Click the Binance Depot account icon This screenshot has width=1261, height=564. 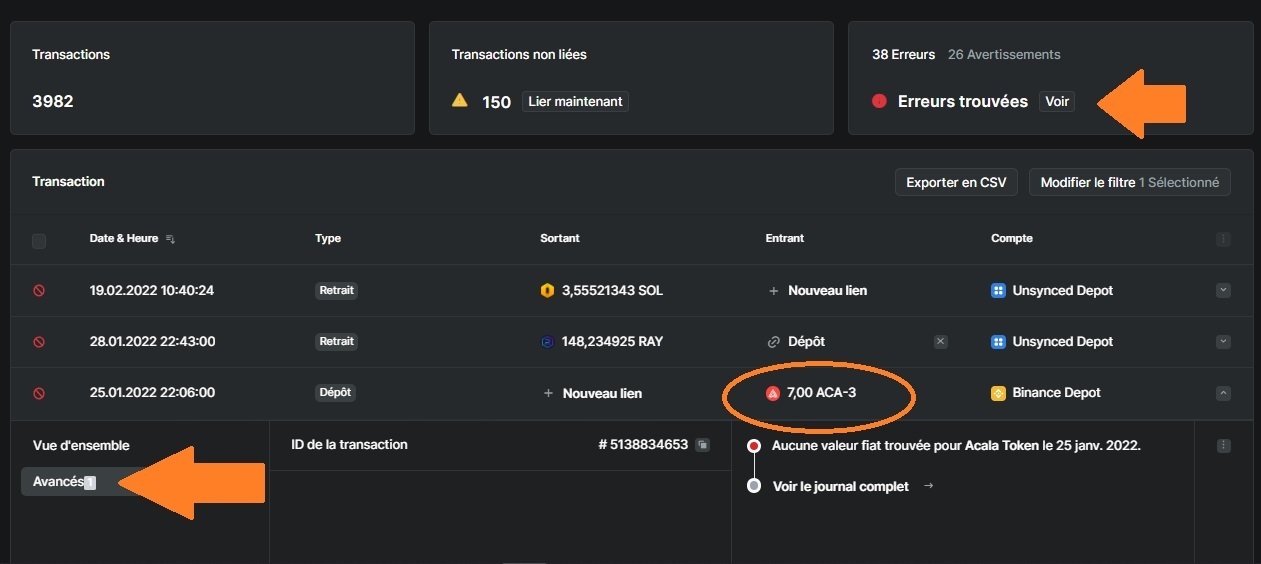[998, 393]
